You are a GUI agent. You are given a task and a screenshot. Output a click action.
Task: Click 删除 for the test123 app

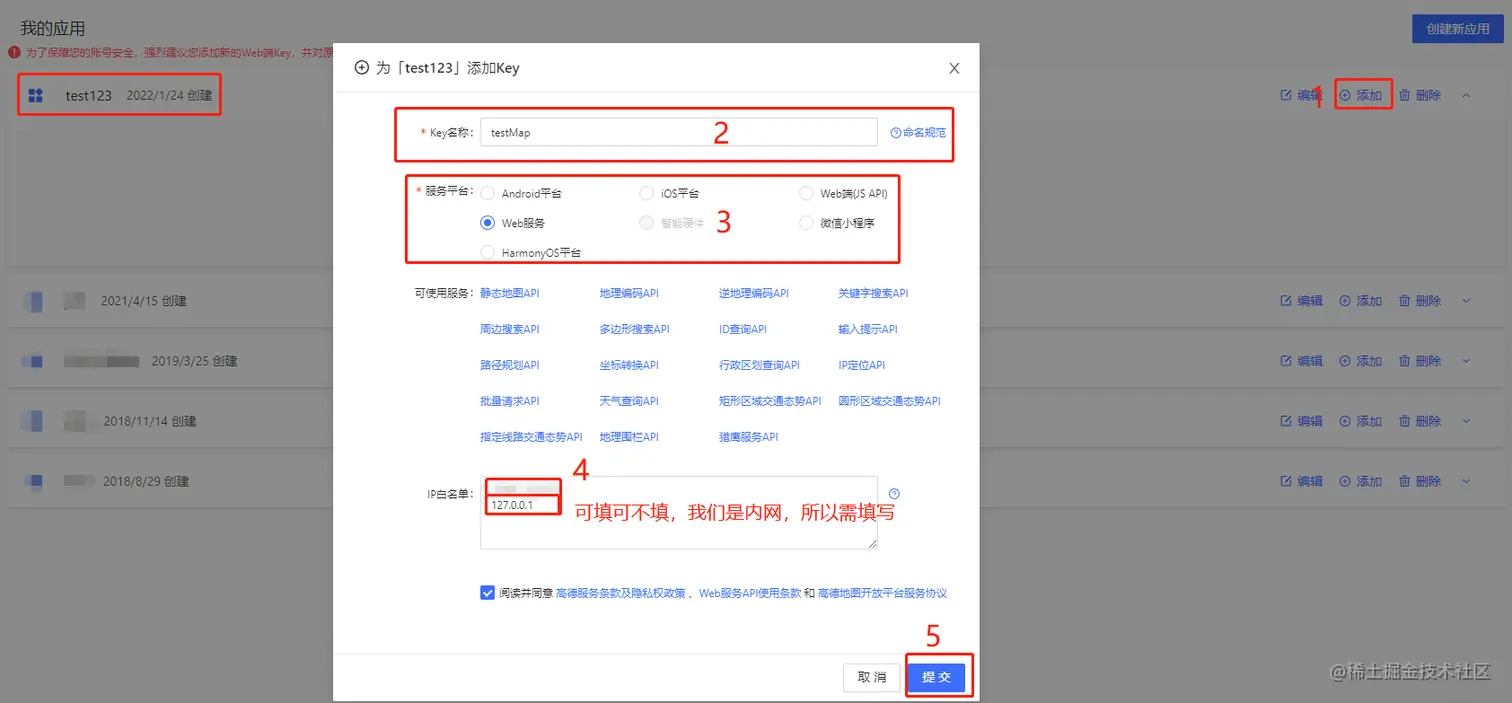pos(1420,95)
